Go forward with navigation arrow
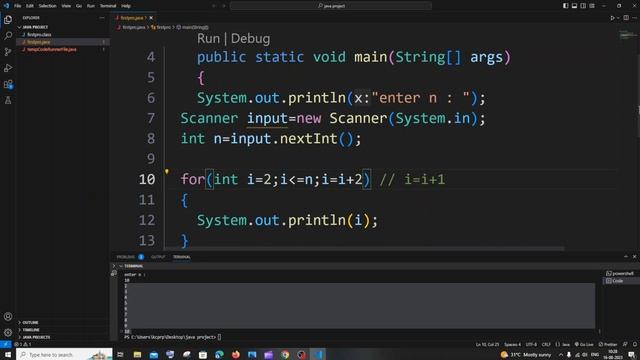 point(224,6)
